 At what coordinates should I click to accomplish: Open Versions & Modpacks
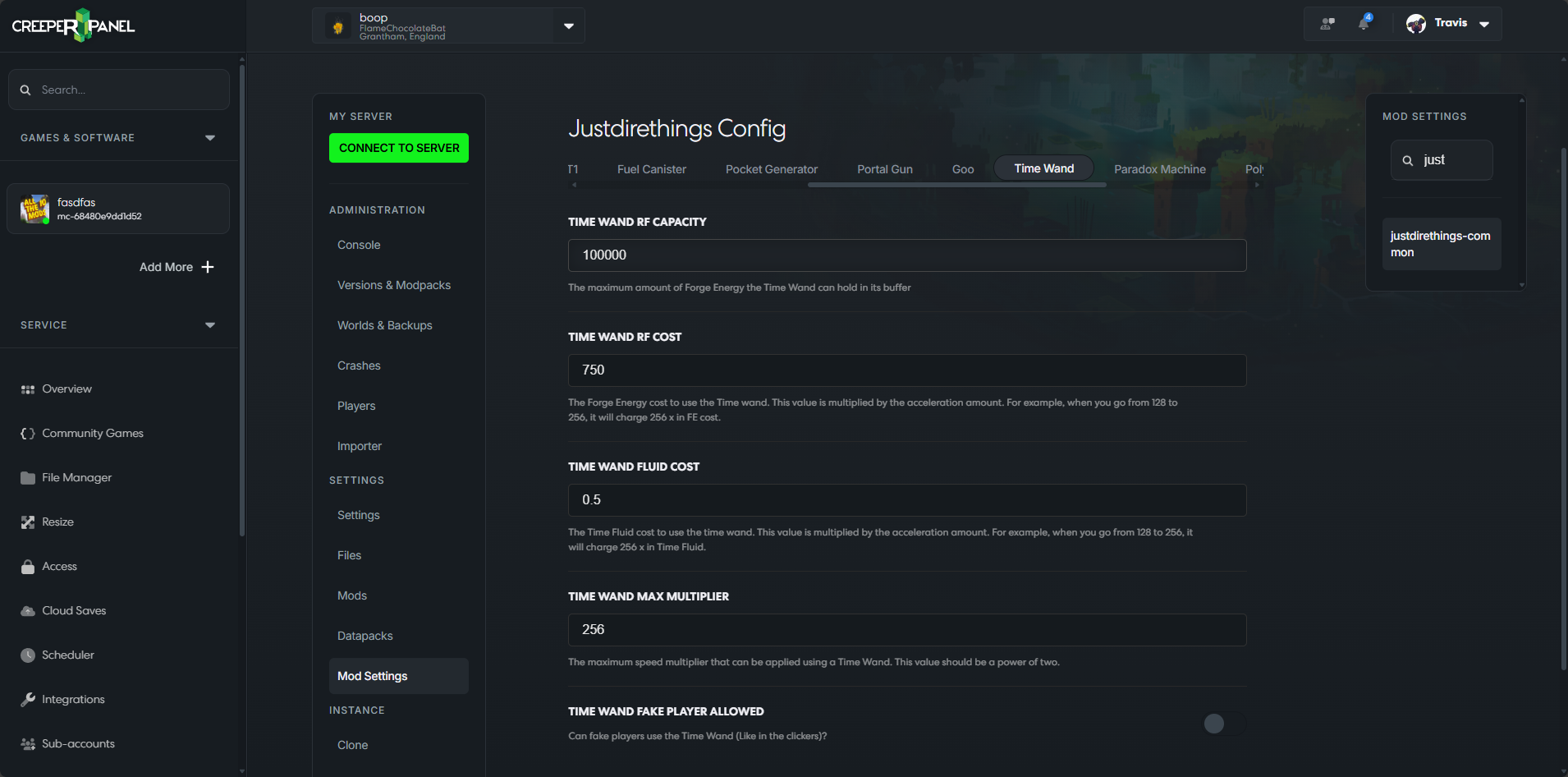pyautogui.click(x=394, y=285)
